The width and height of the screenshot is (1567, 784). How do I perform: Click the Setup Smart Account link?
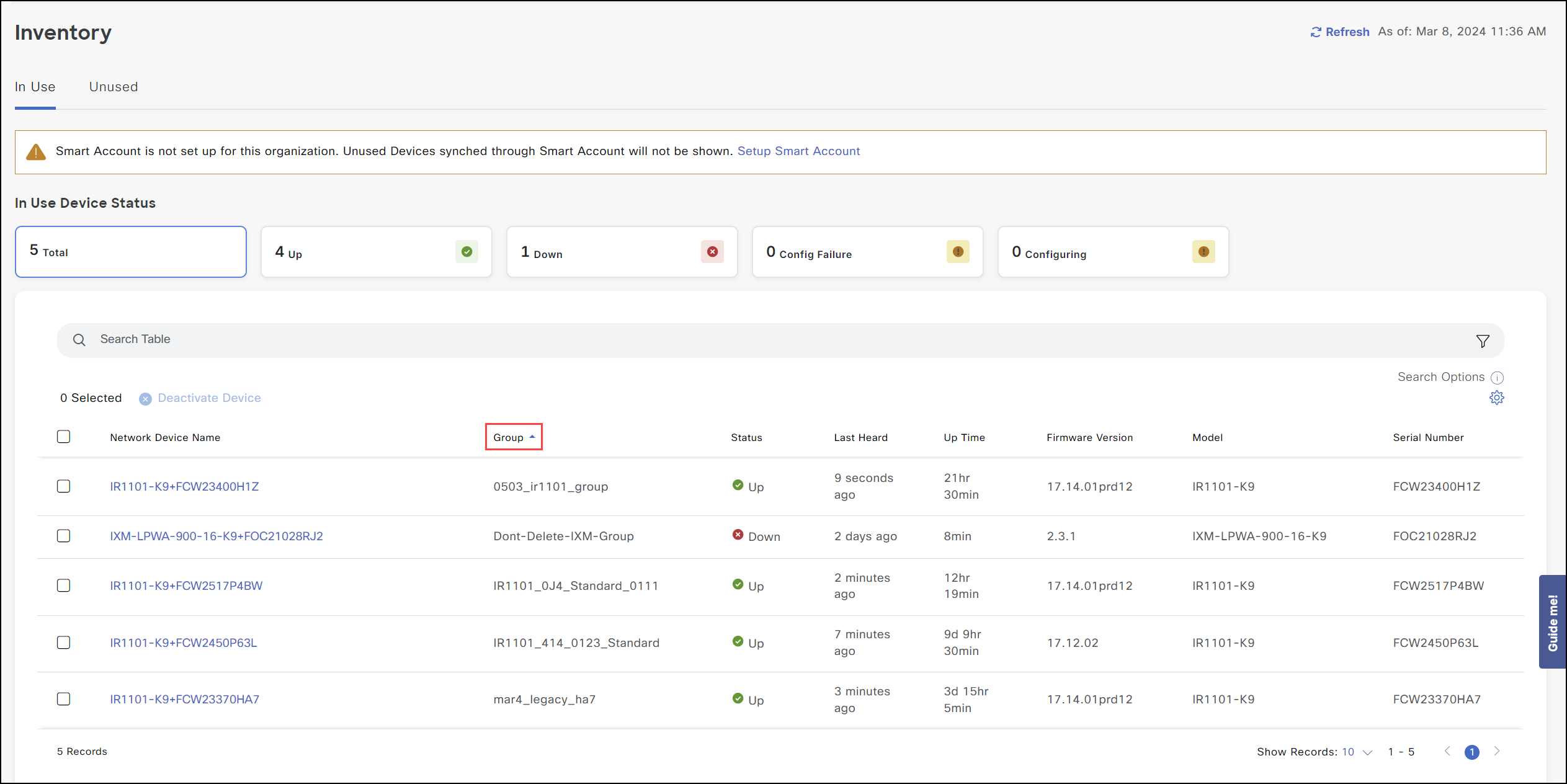798,151
